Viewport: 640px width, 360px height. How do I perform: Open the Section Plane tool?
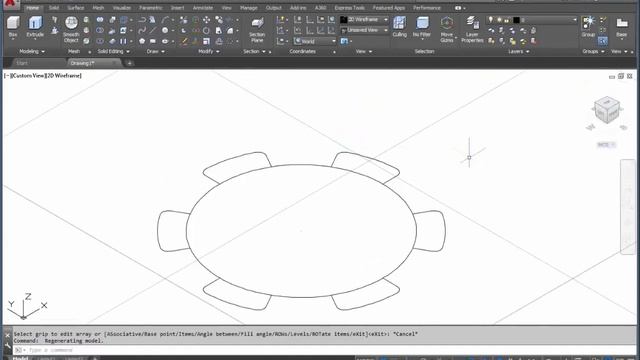[x=257, y=29]
